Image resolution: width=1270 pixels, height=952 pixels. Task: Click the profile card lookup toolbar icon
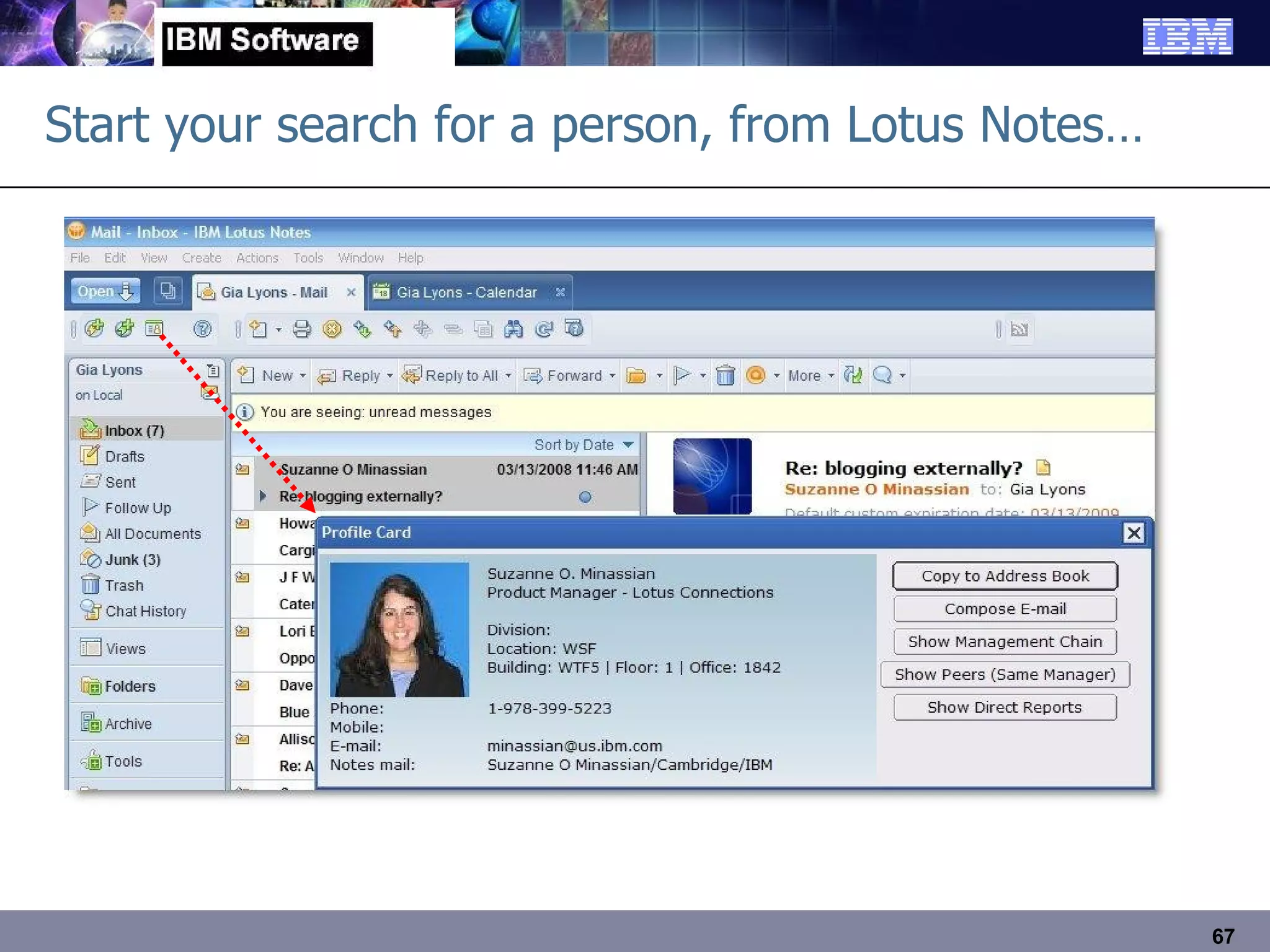154,328
